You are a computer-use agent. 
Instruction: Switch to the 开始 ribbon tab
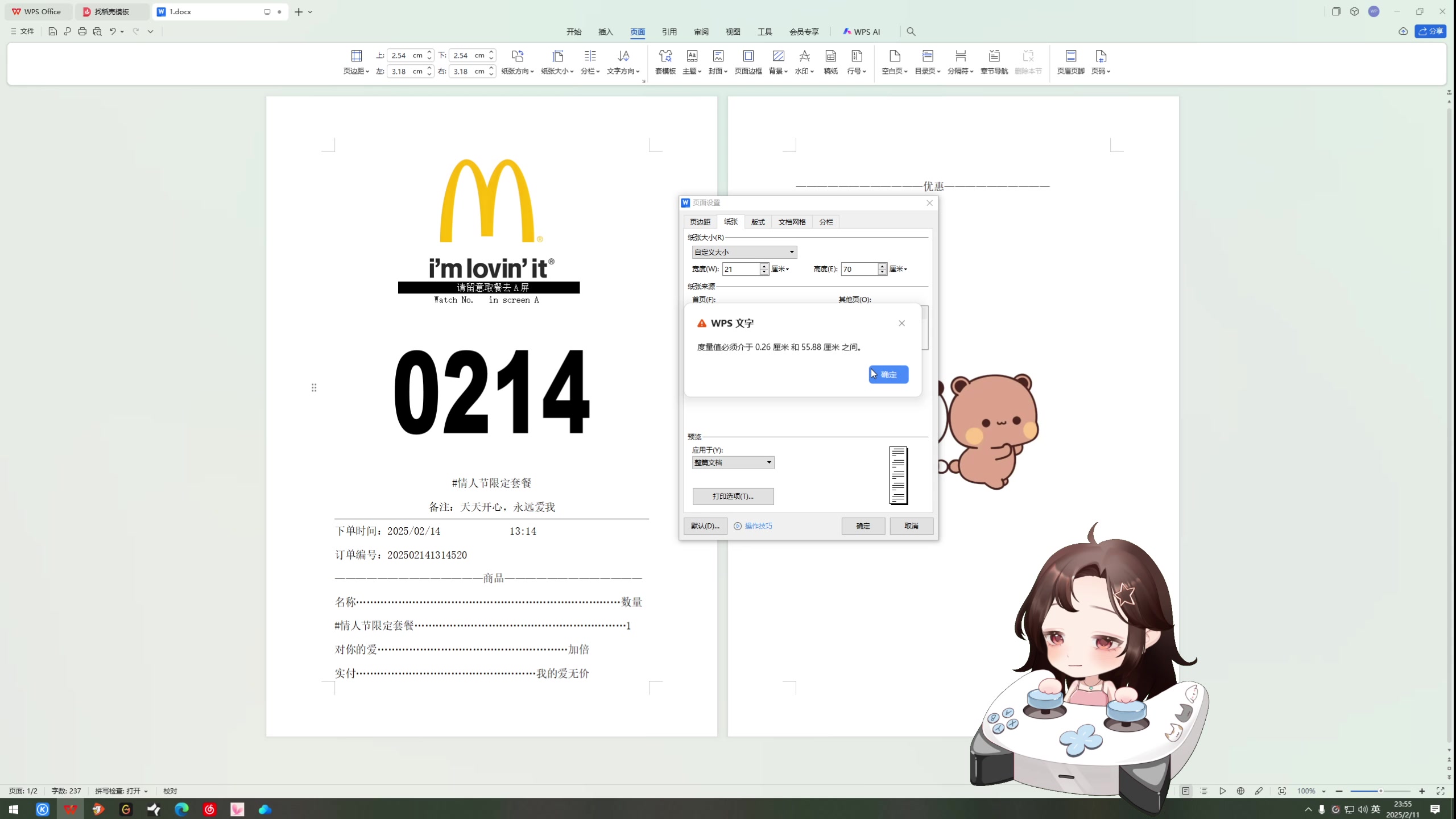coord(574,32)
